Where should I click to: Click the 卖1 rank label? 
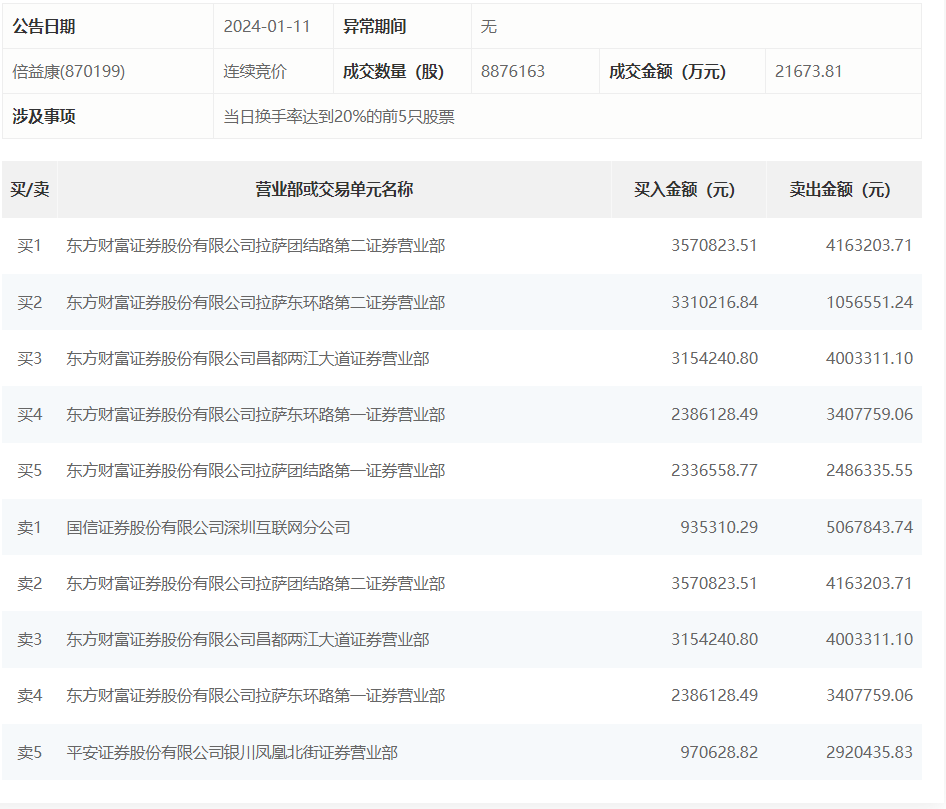(30, 527)
